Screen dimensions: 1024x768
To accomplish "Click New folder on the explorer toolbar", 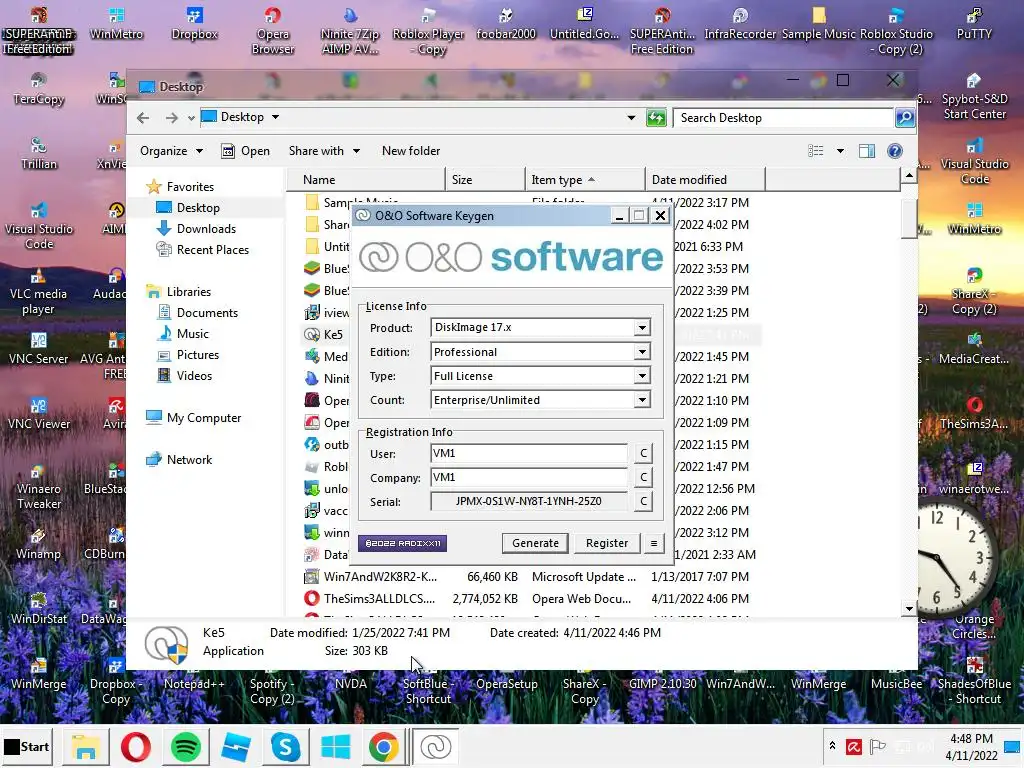I will (411, 151).
